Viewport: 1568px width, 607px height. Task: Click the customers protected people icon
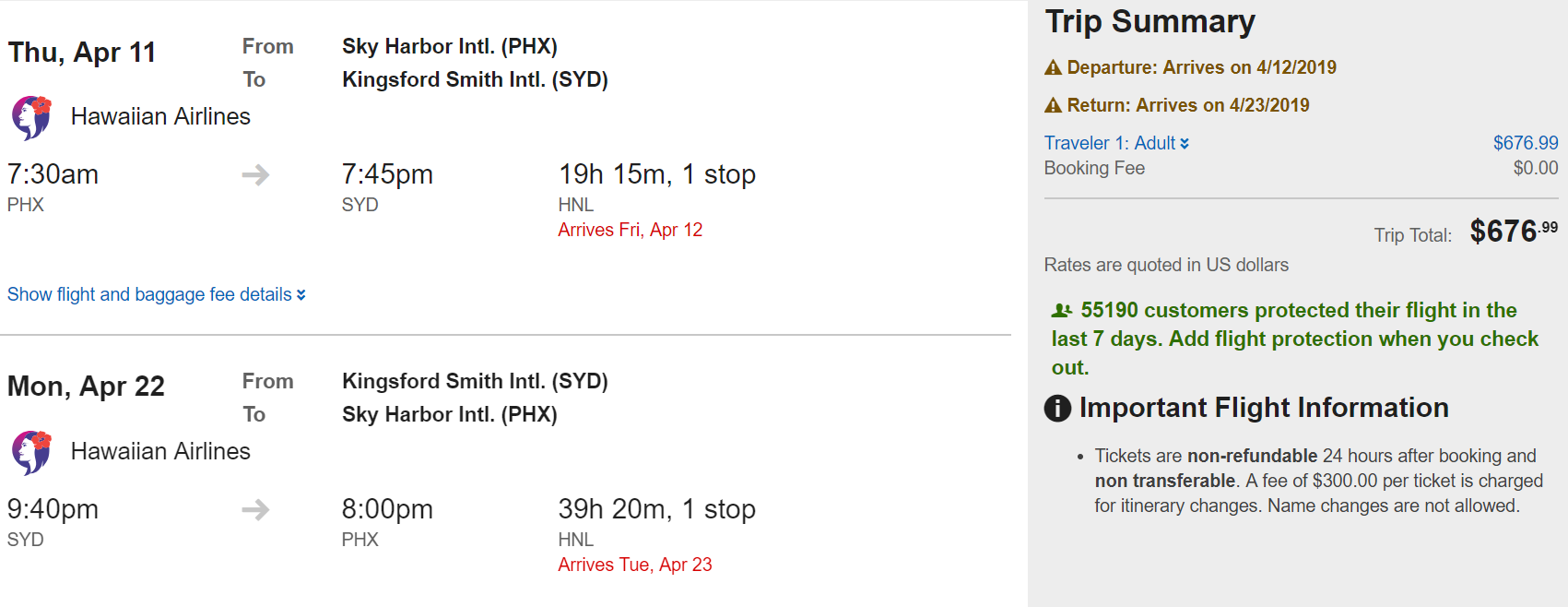click(x=1062, y=311)
